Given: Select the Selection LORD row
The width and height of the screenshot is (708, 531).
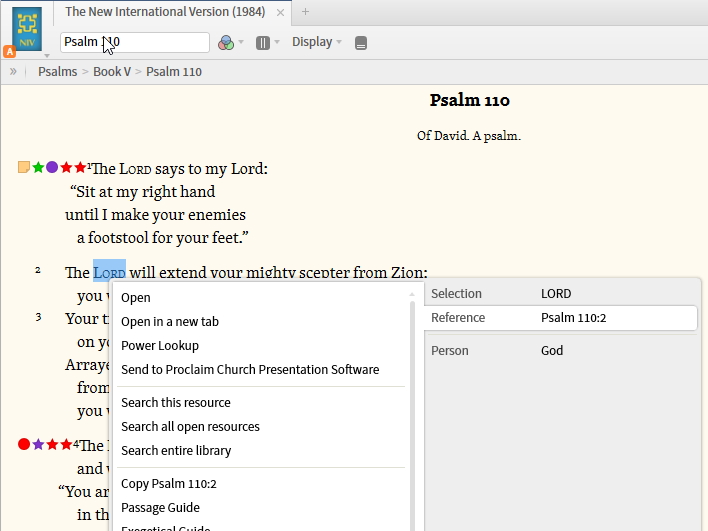Looking at the screenshot, I should [x=561, y=293].
